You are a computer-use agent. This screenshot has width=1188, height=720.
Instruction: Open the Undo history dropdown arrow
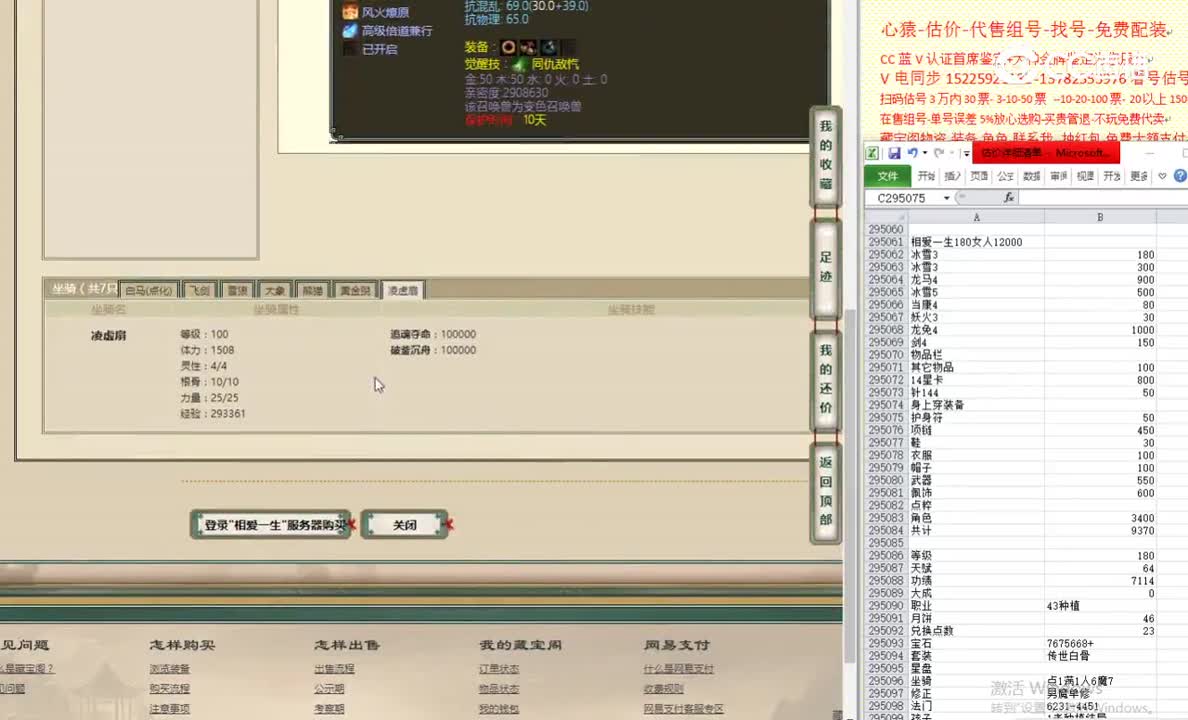[x=924, y=152]
